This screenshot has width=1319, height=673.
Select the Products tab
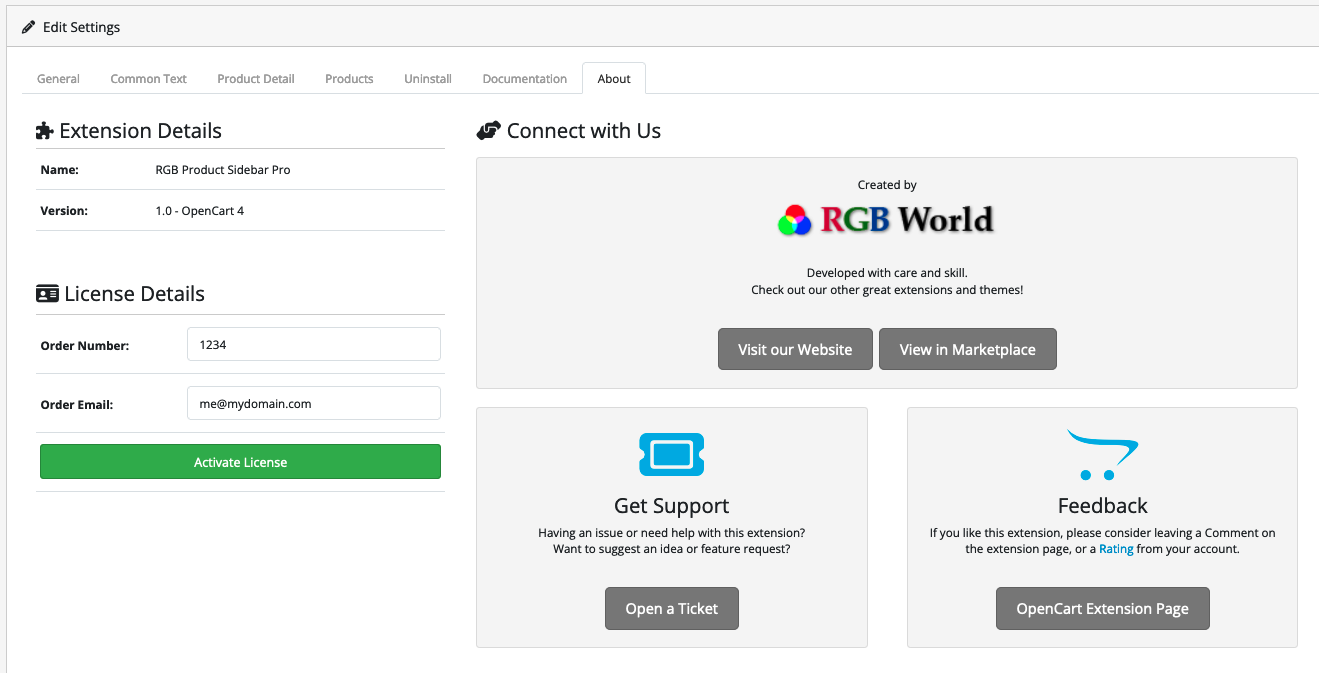349,79
